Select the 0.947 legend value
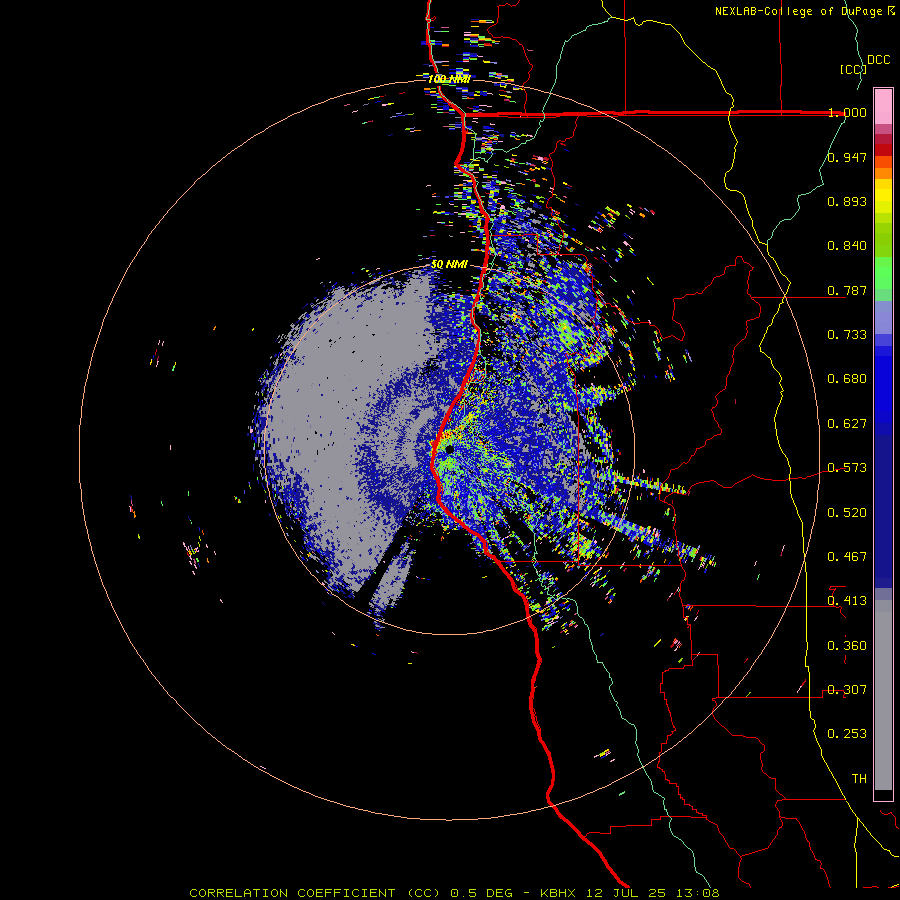Screen dimensions: 900x900 (x=847, y=157)
